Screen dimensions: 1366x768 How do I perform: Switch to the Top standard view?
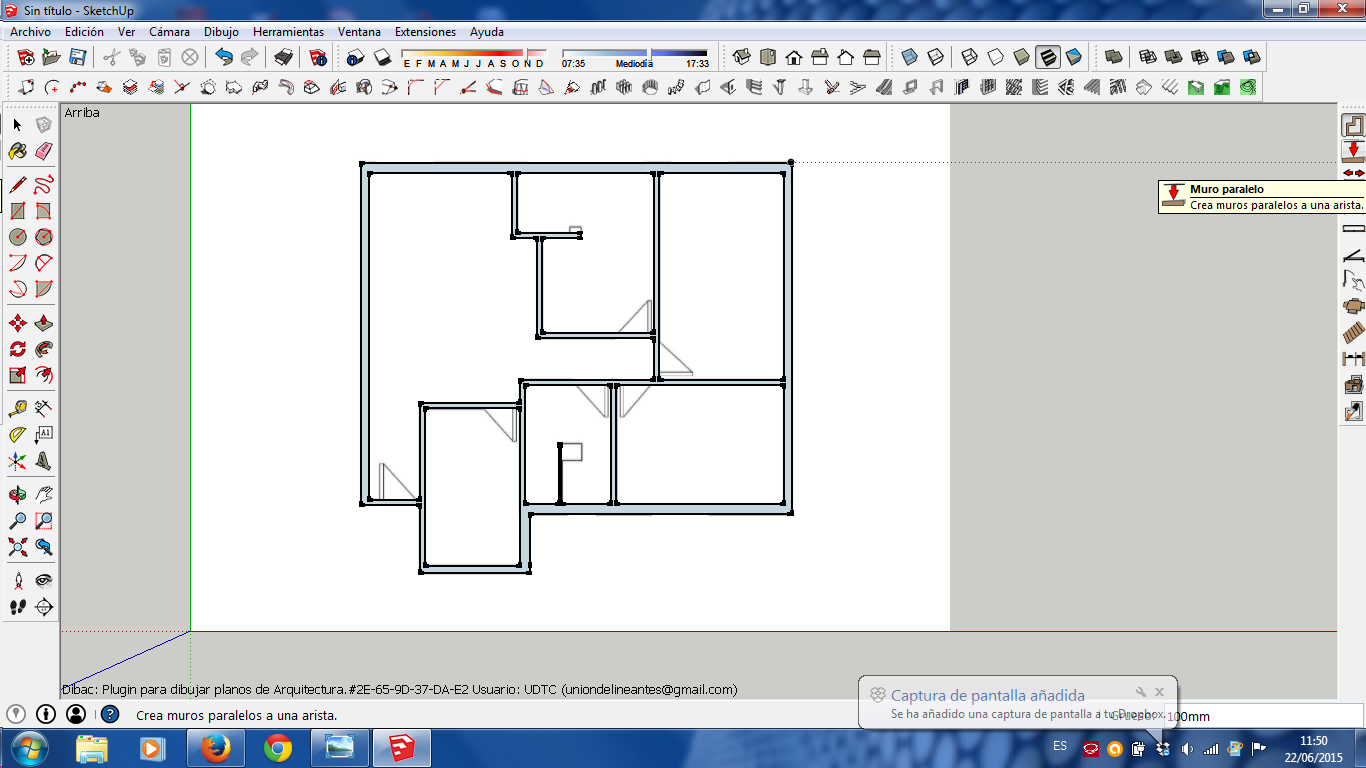tap(767, 57)
